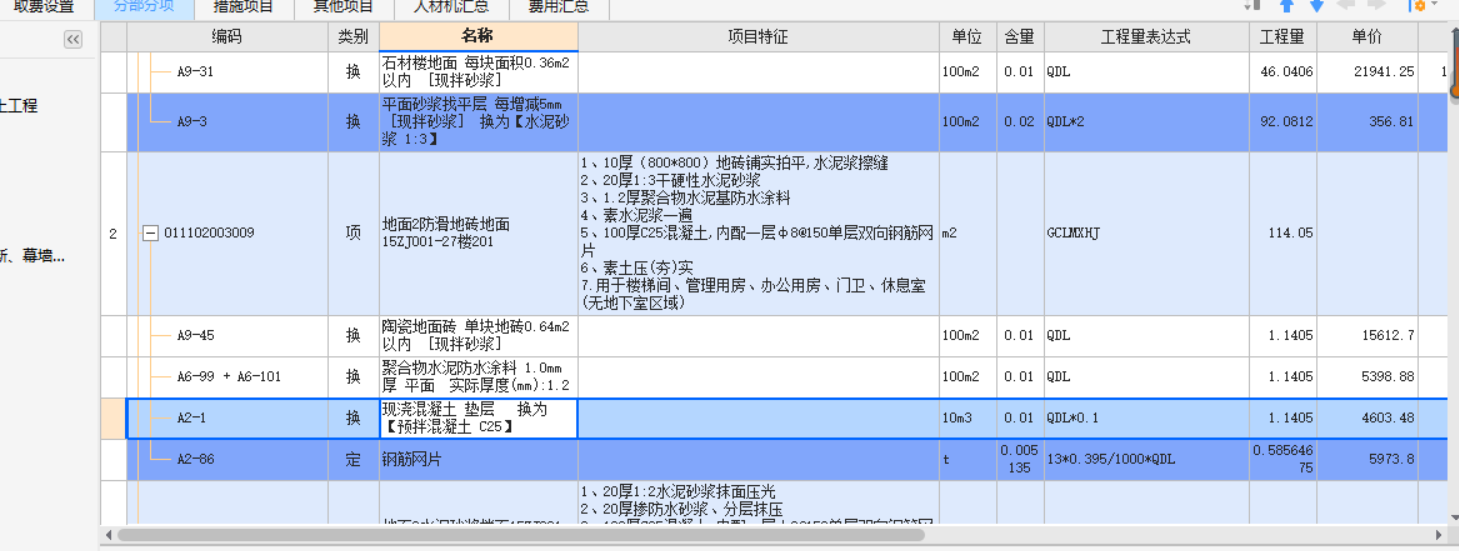Open the 人材机汇总 tab
This screenshot has height=551, width=1459.
452,7
